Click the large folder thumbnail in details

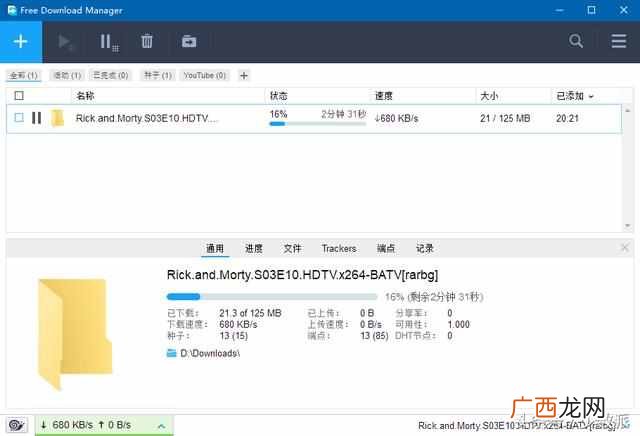[75, 334]
